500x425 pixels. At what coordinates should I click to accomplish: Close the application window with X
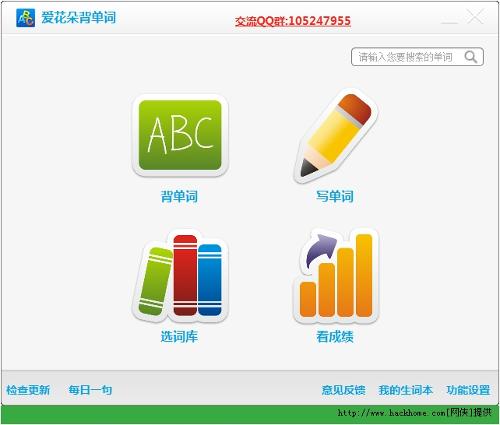tap(475, 16)
